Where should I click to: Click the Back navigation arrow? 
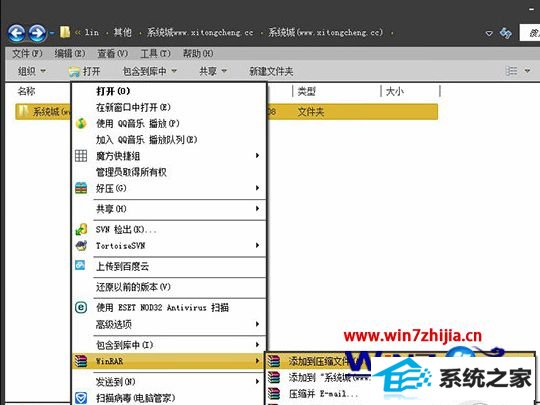coord(17,33)
